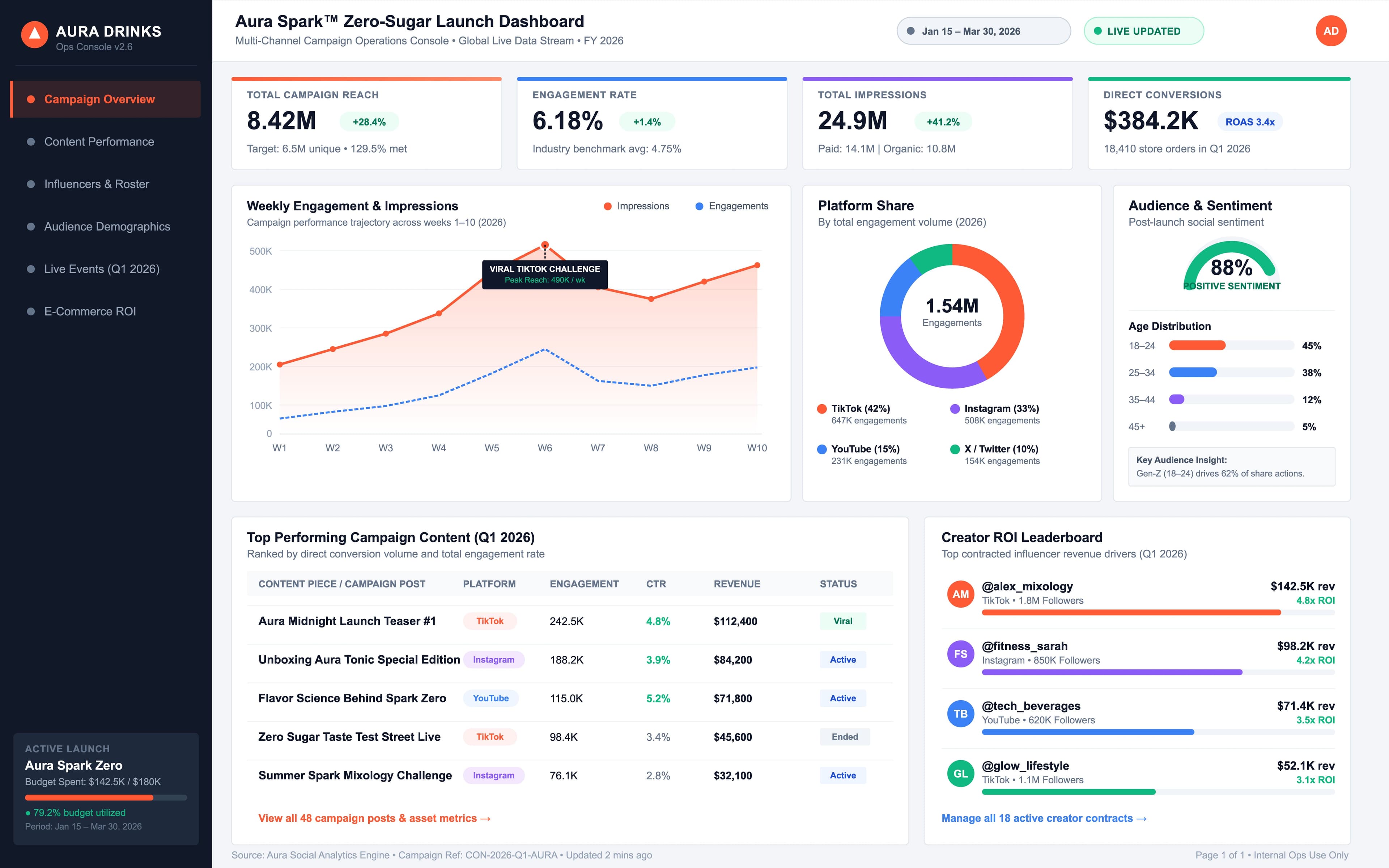Click the 25–34 age distribution bar
The width and height of the screenshot is (1389, 868).
(x=1231, y=373)
